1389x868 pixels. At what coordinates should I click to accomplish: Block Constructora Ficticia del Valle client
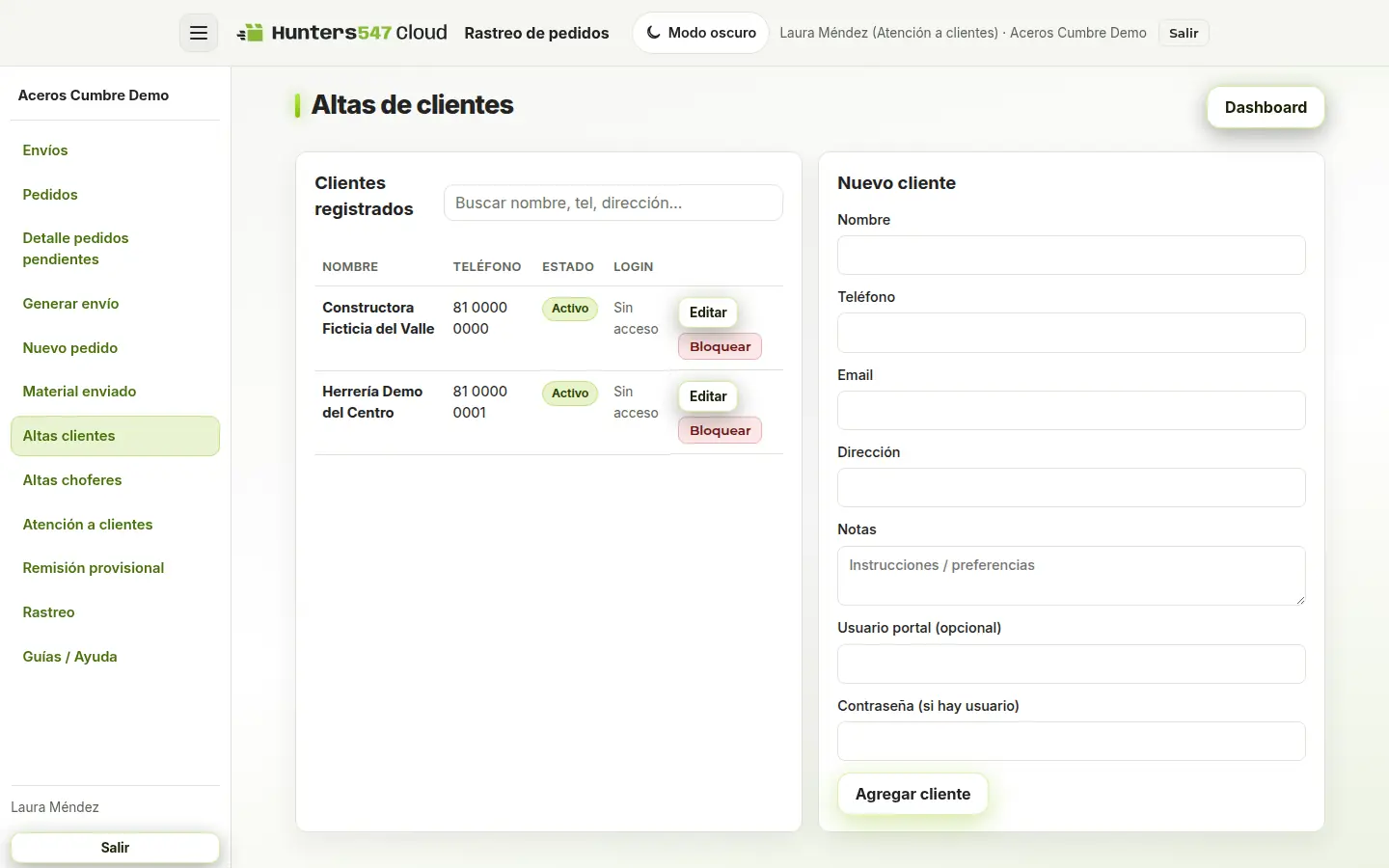pyautogui.click(x=720, y=346)
